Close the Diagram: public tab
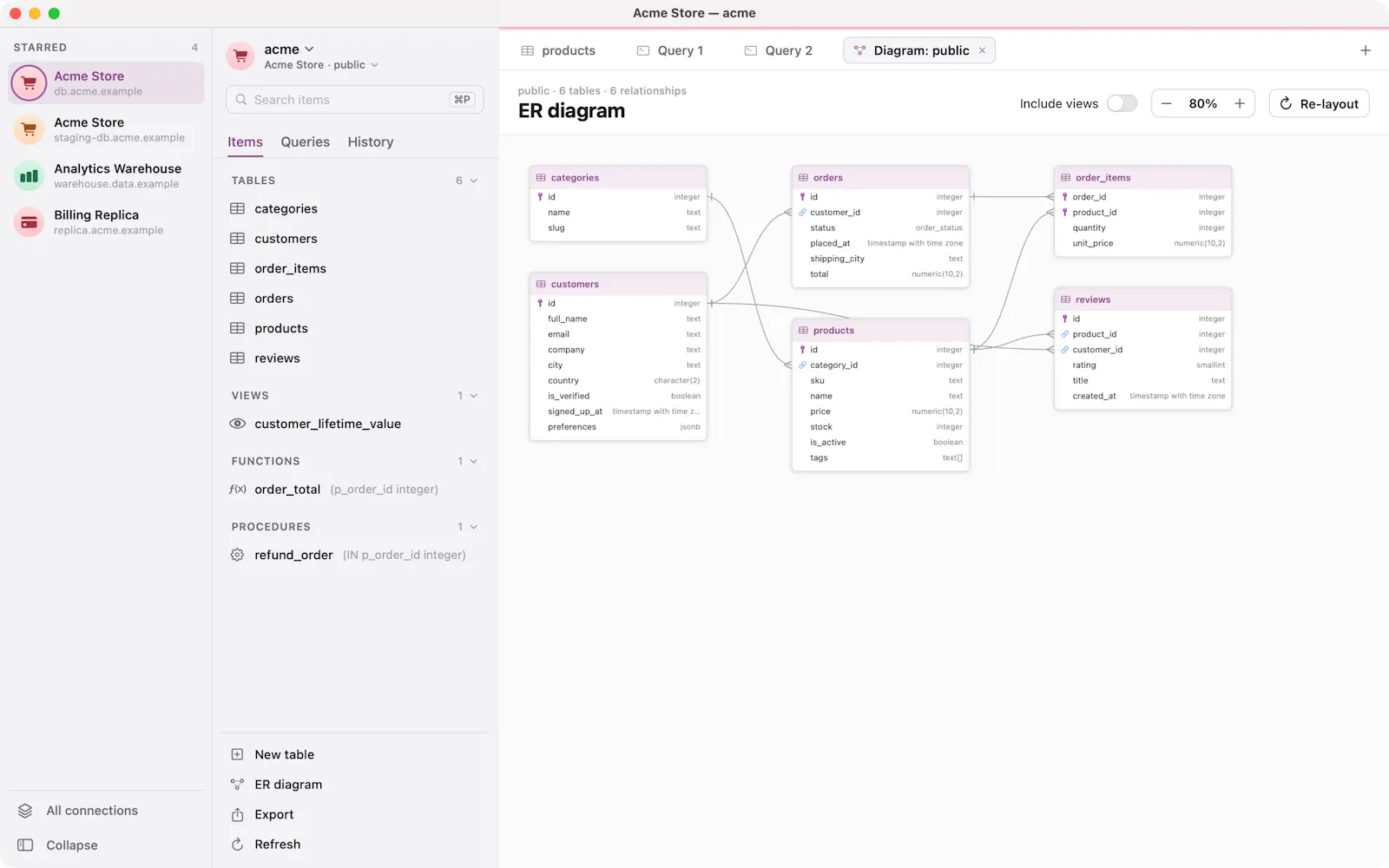The height and width of the screenshot is (868, 1389). tap(982, 50)
